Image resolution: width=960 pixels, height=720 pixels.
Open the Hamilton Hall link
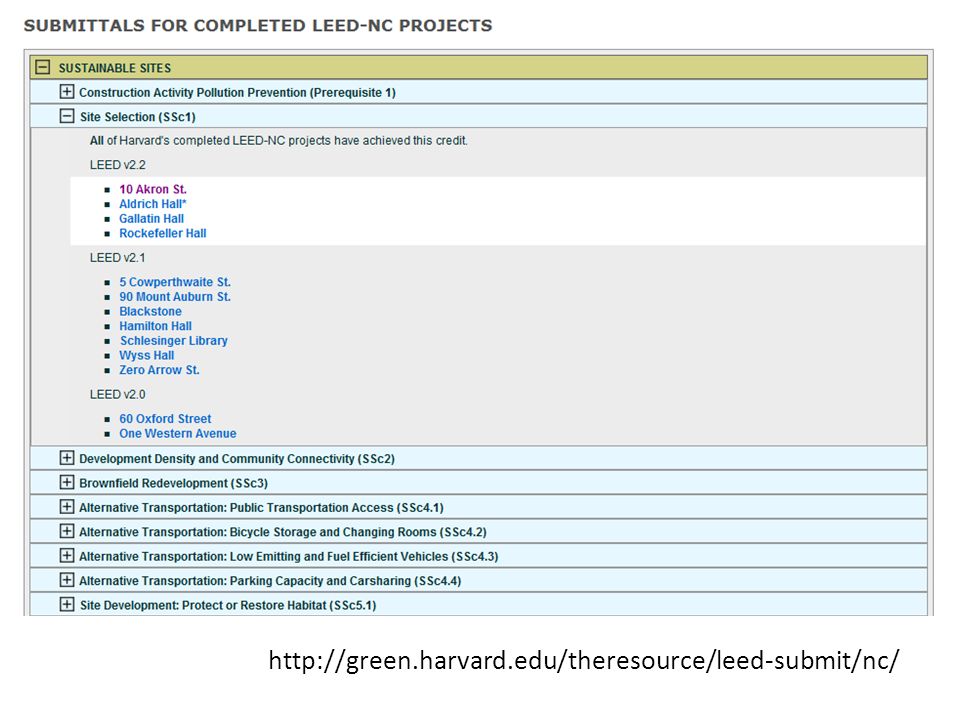point(156,326)
